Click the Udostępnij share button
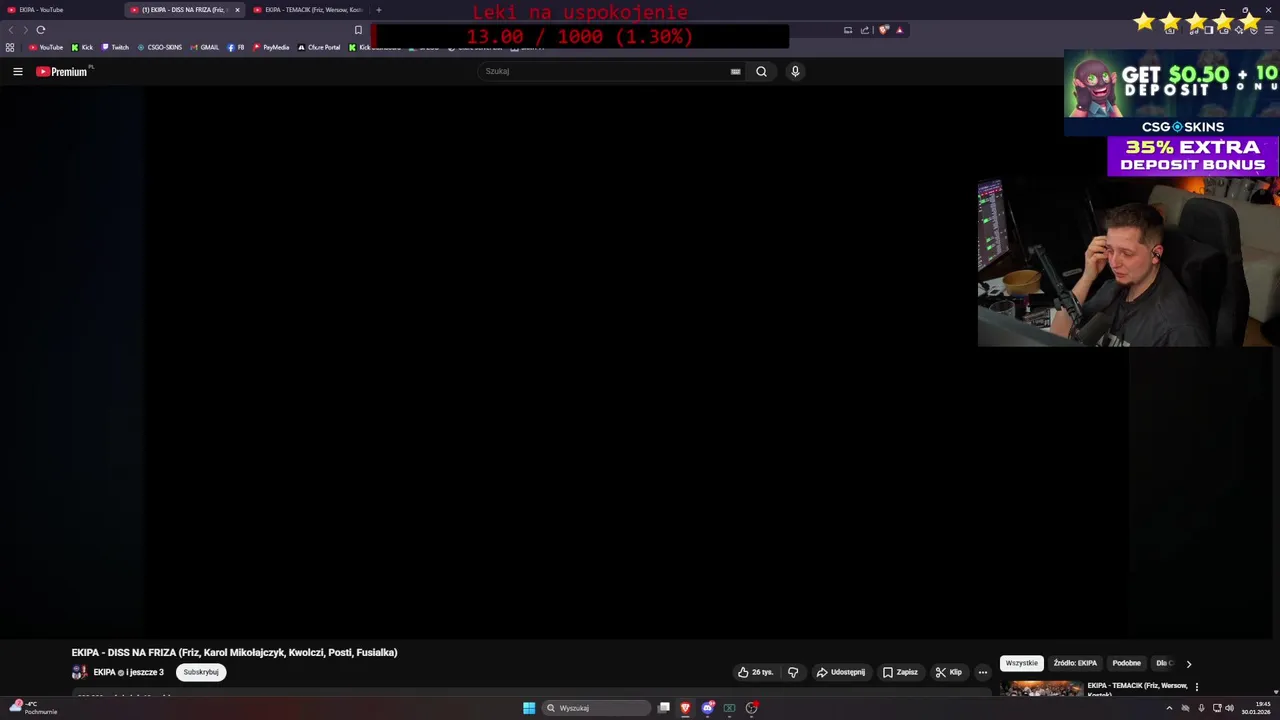 (841, 672)
